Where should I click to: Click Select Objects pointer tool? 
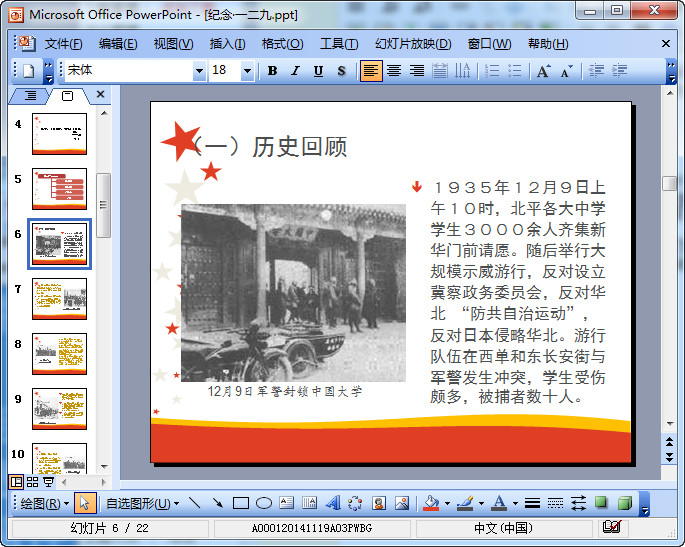click(x=85, y=503)
